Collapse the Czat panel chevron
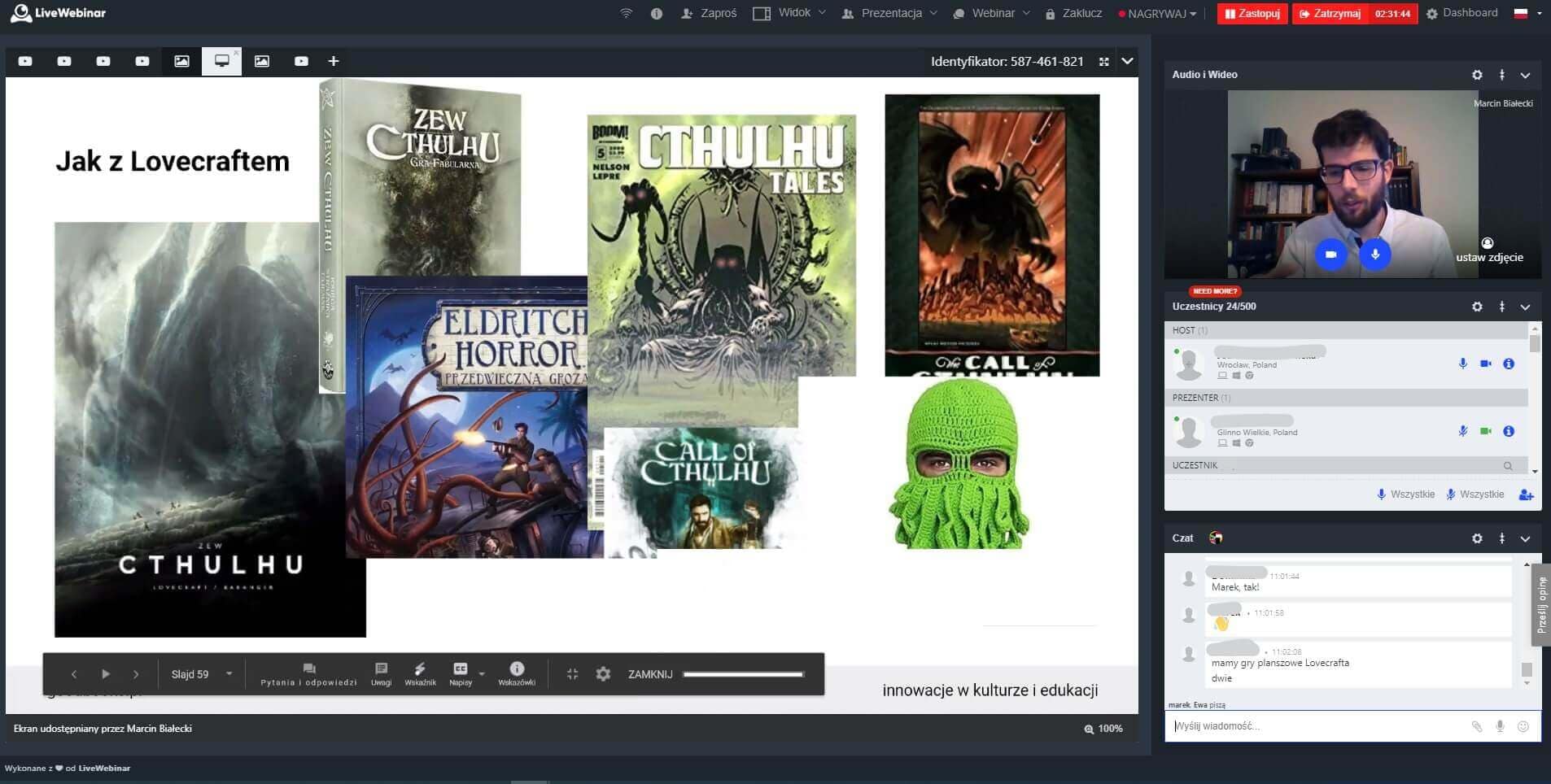Viewport: 1551px width, 784px height. (1525, 538)
